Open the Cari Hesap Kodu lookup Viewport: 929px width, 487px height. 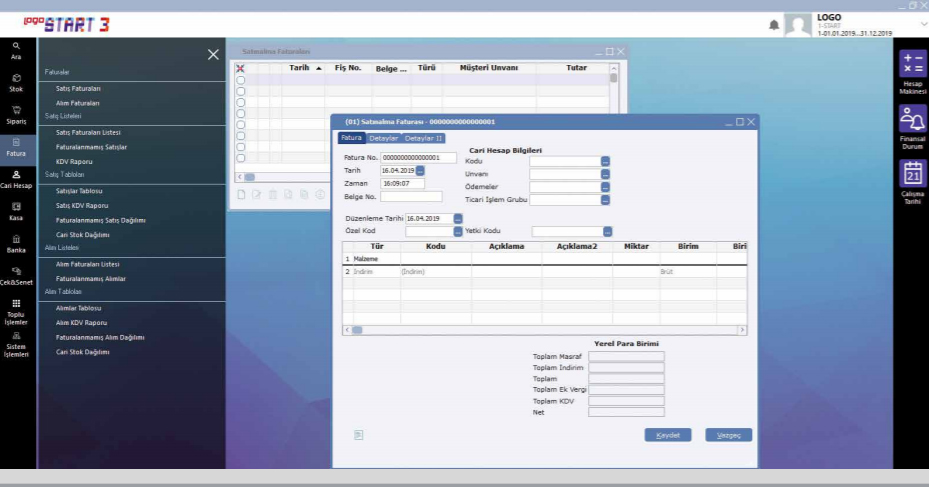point(606,161)
